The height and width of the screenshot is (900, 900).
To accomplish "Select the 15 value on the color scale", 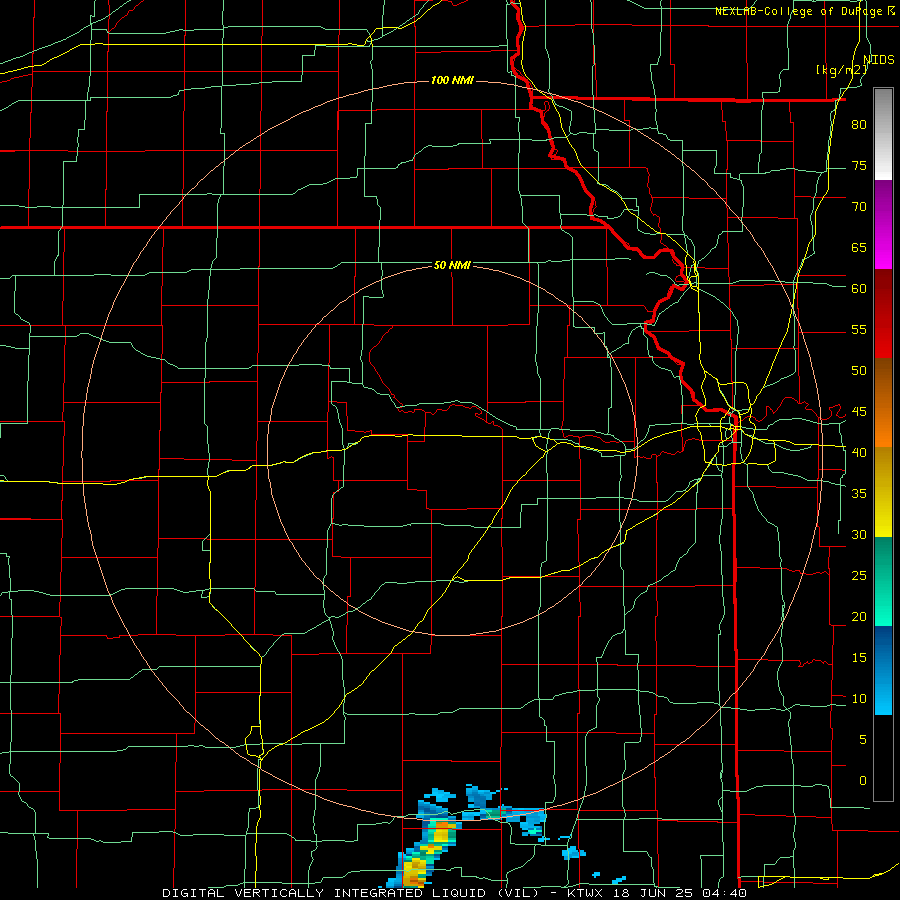I will click(x=859, y=658).
